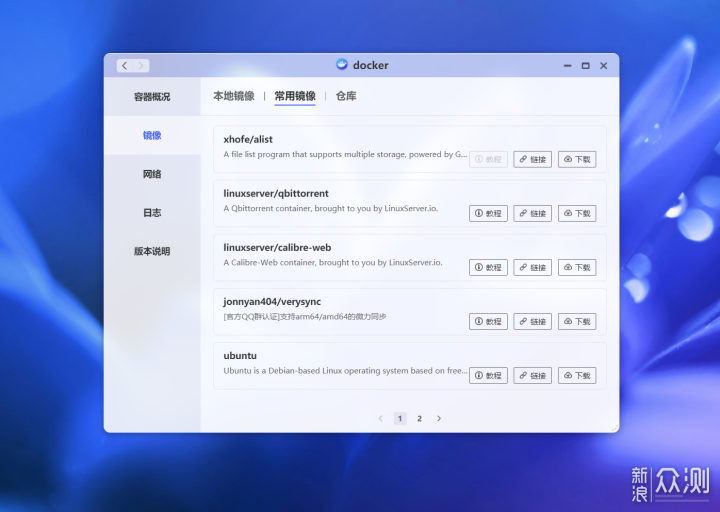Screen dimensions: 720x512
Task: Download the ubuntu image
Action: (x=577, y=376)
